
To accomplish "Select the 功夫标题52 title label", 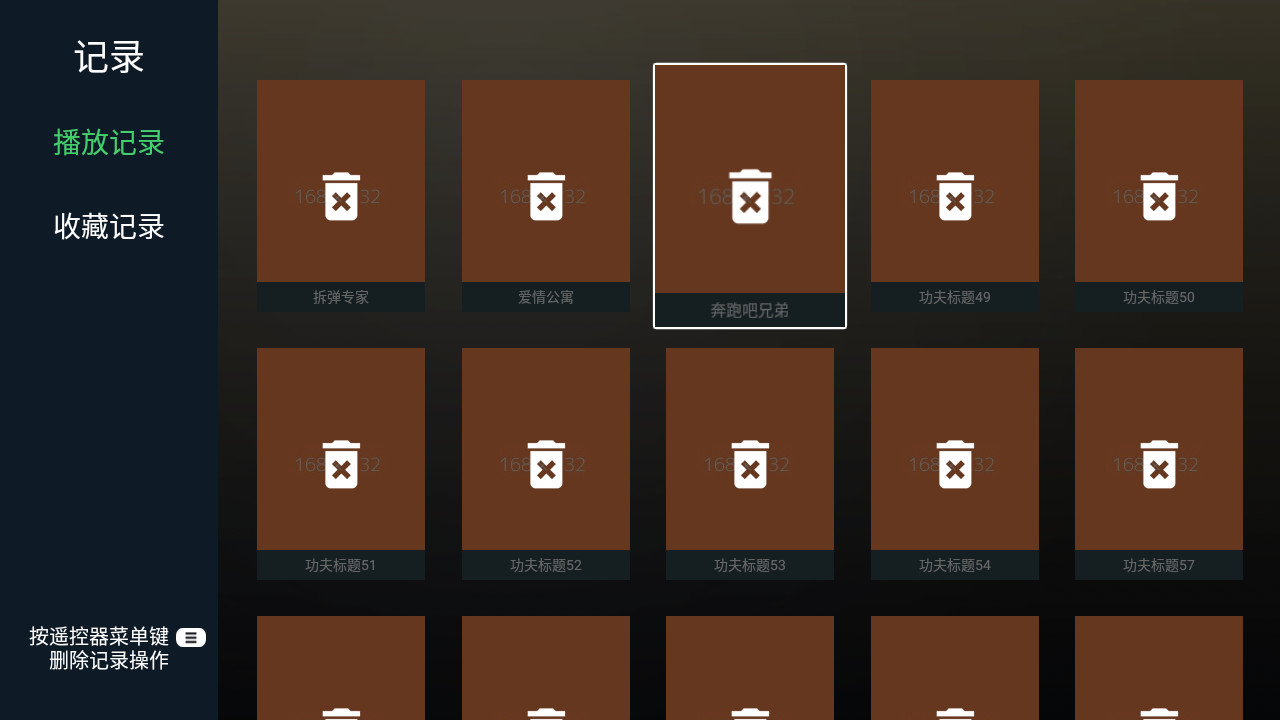I will click(546, 565).
